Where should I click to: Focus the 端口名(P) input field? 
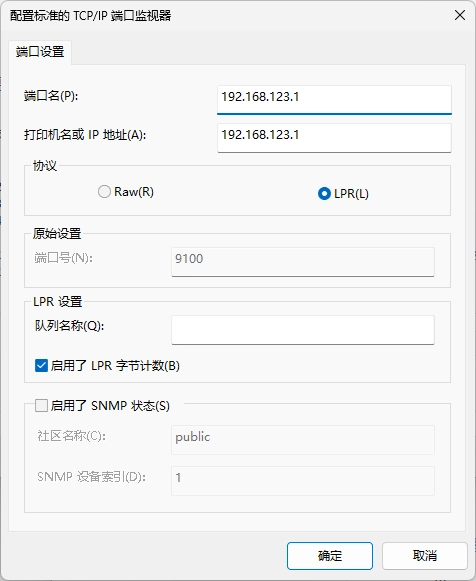tap(334, 100)
